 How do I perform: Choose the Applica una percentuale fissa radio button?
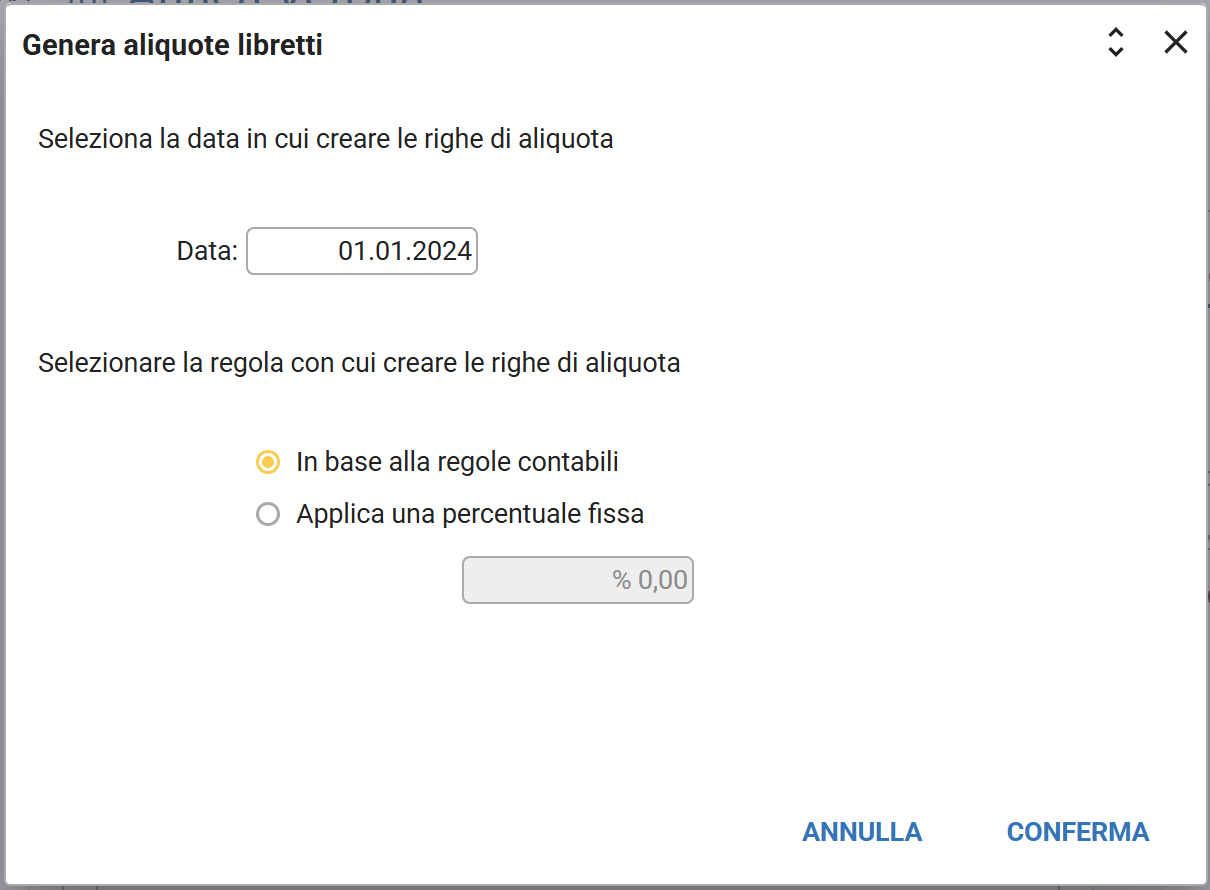268,515
